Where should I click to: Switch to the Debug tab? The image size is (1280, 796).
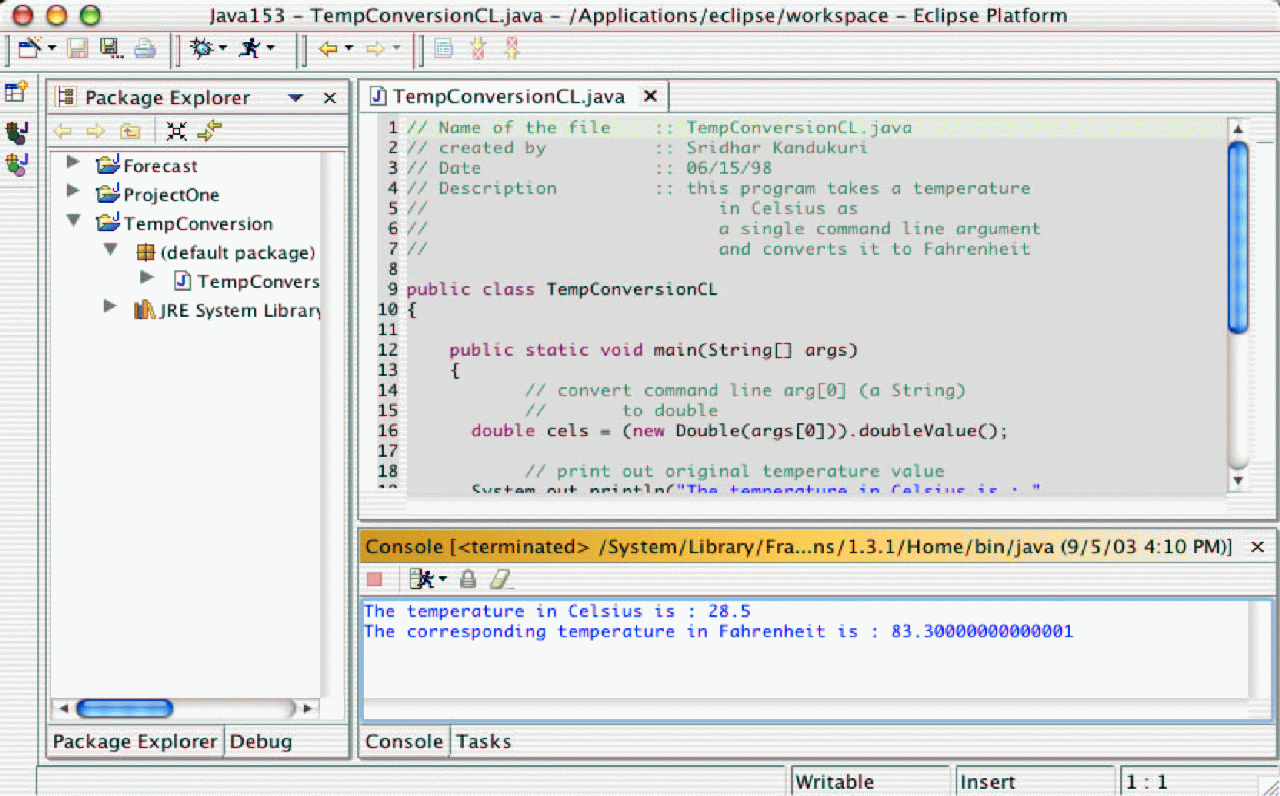click(x=260, y=742)
